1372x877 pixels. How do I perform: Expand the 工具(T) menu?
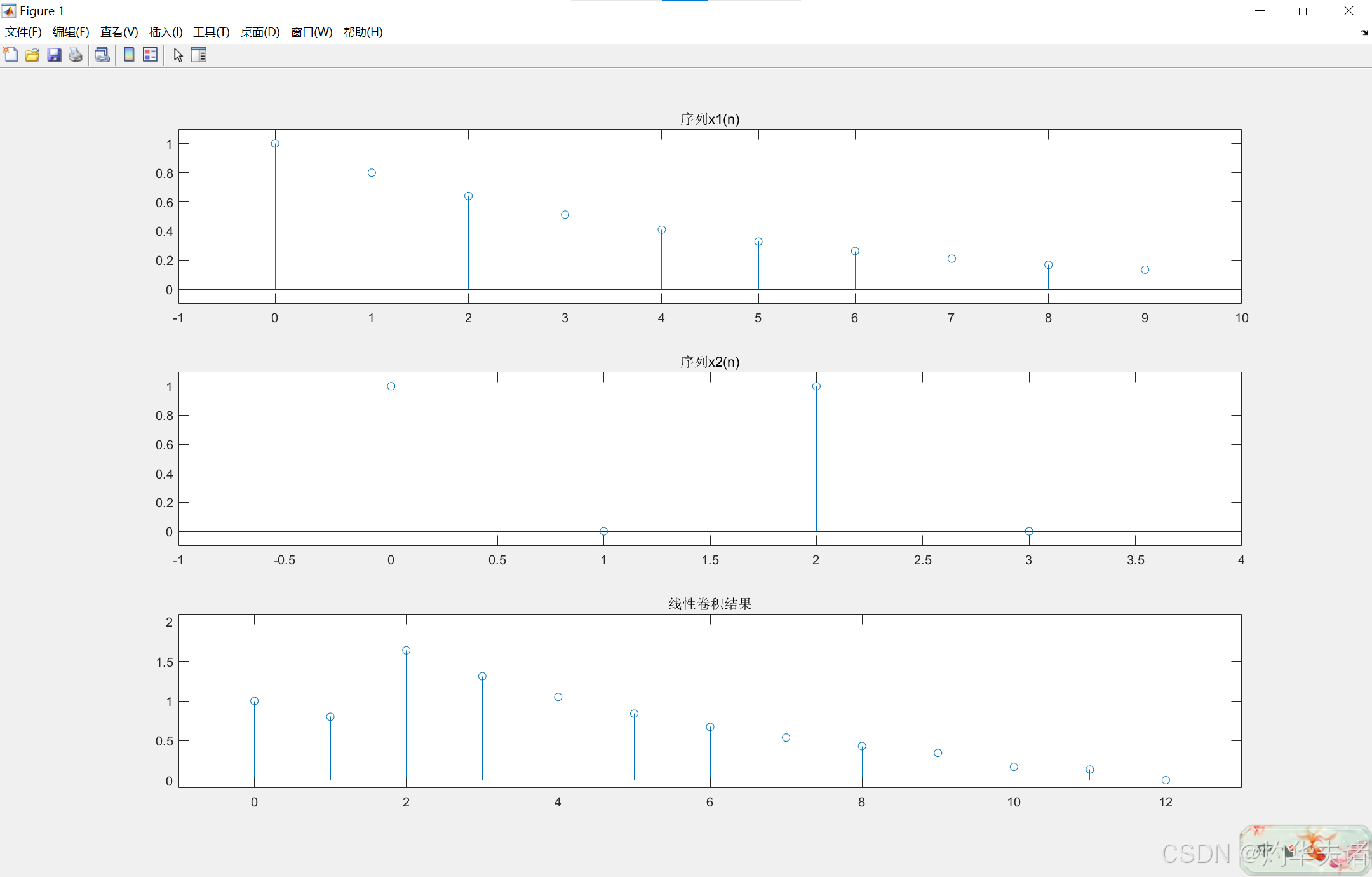click(x=212, y=32)
